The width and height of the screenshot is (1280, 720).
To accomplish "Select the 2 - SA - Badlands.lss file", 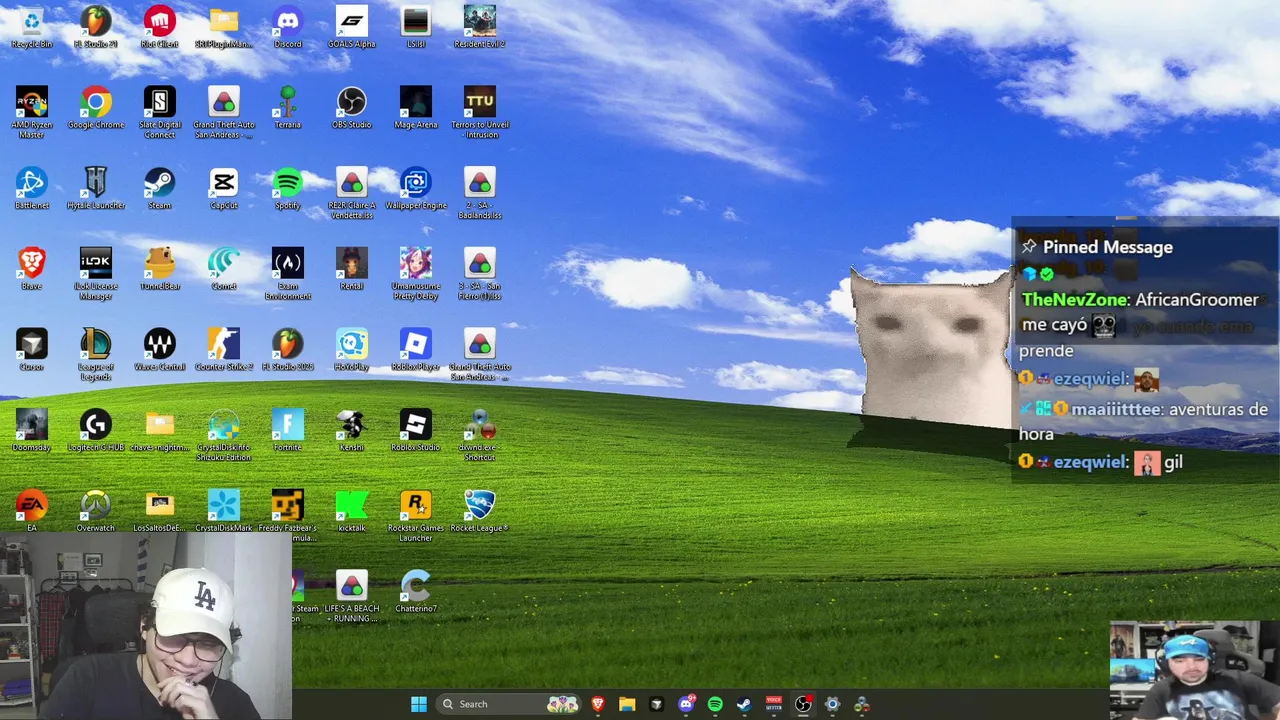I will pyautogui.click(x=480, y=193).
